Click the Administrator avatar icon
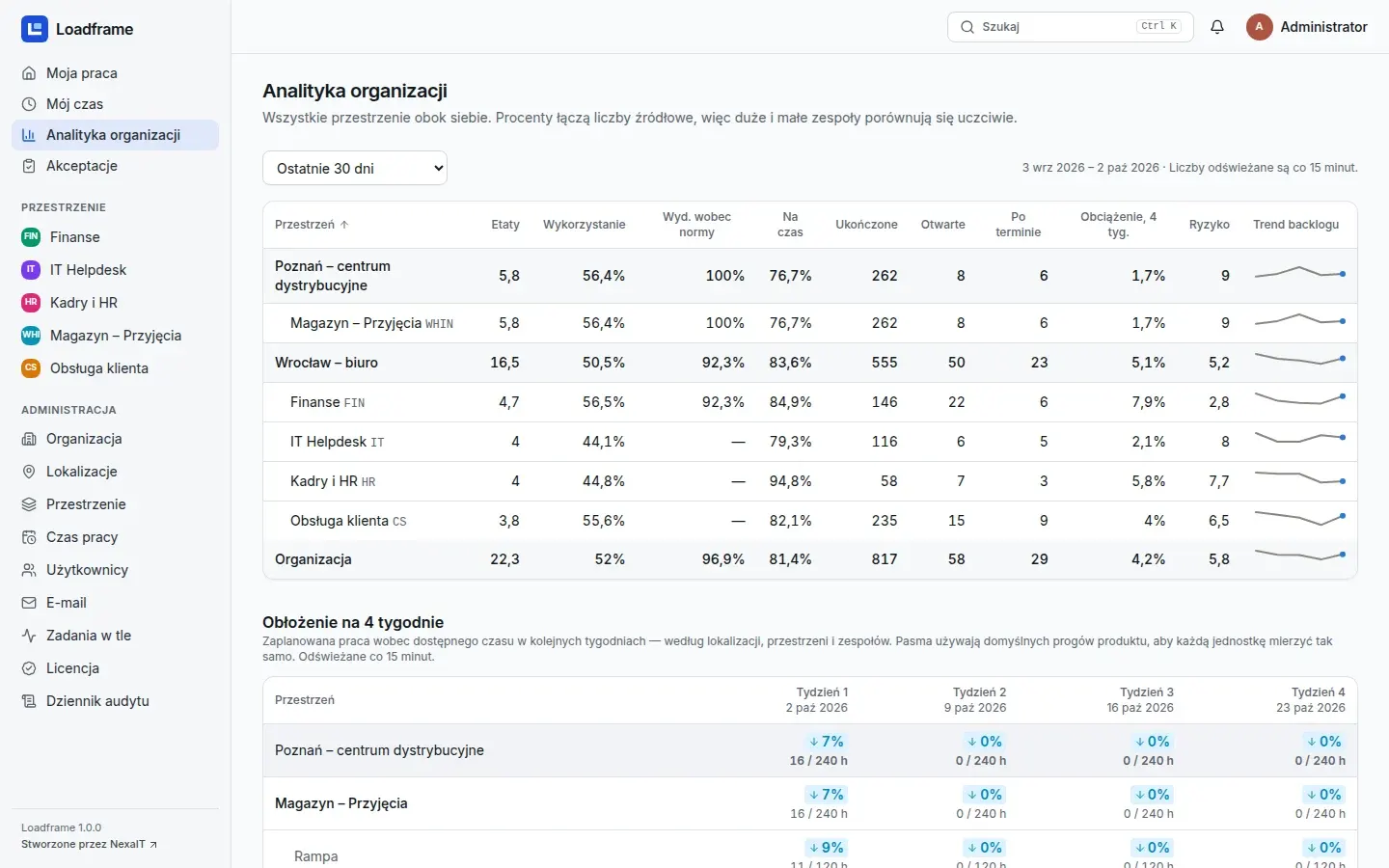 coord(1259,27)
